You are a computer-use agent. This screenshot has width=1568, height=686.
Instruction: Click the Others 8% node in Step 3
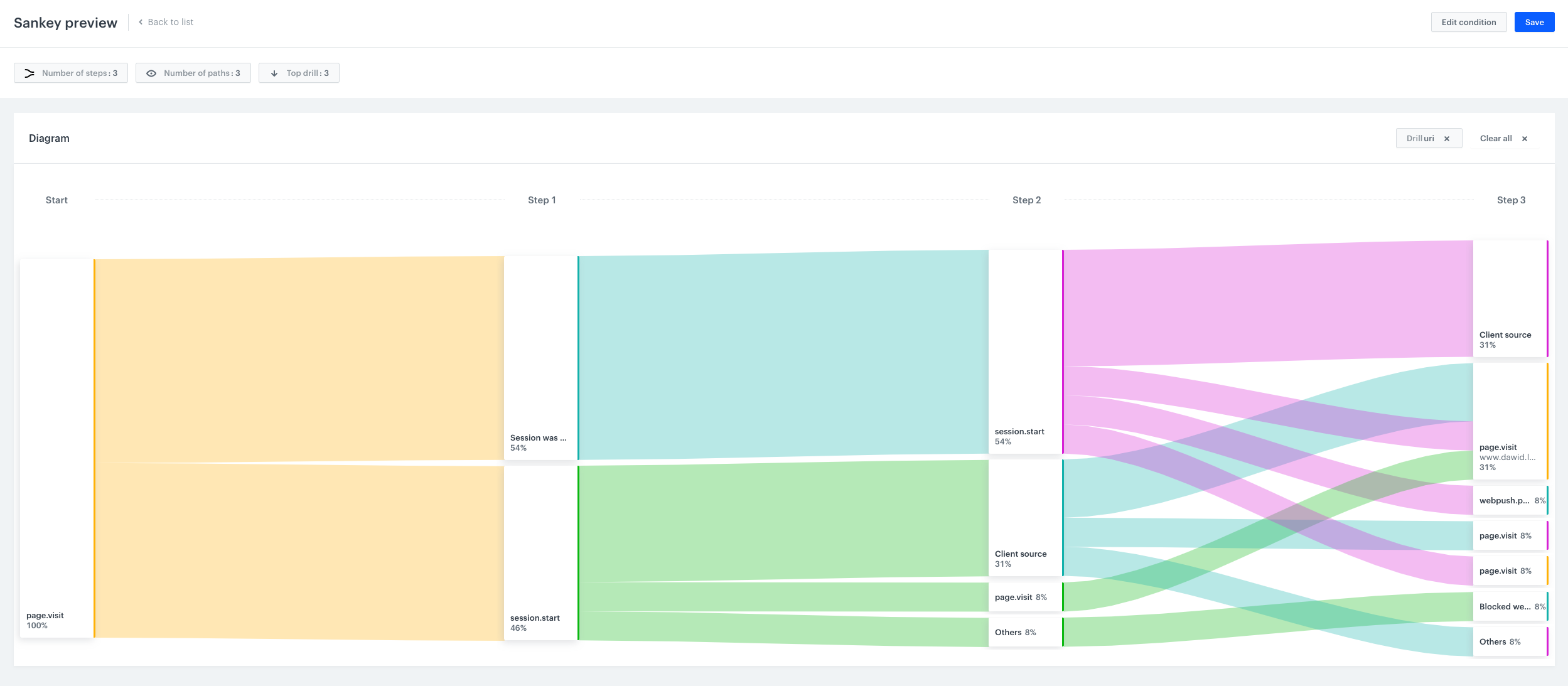tap(1510, 641)
